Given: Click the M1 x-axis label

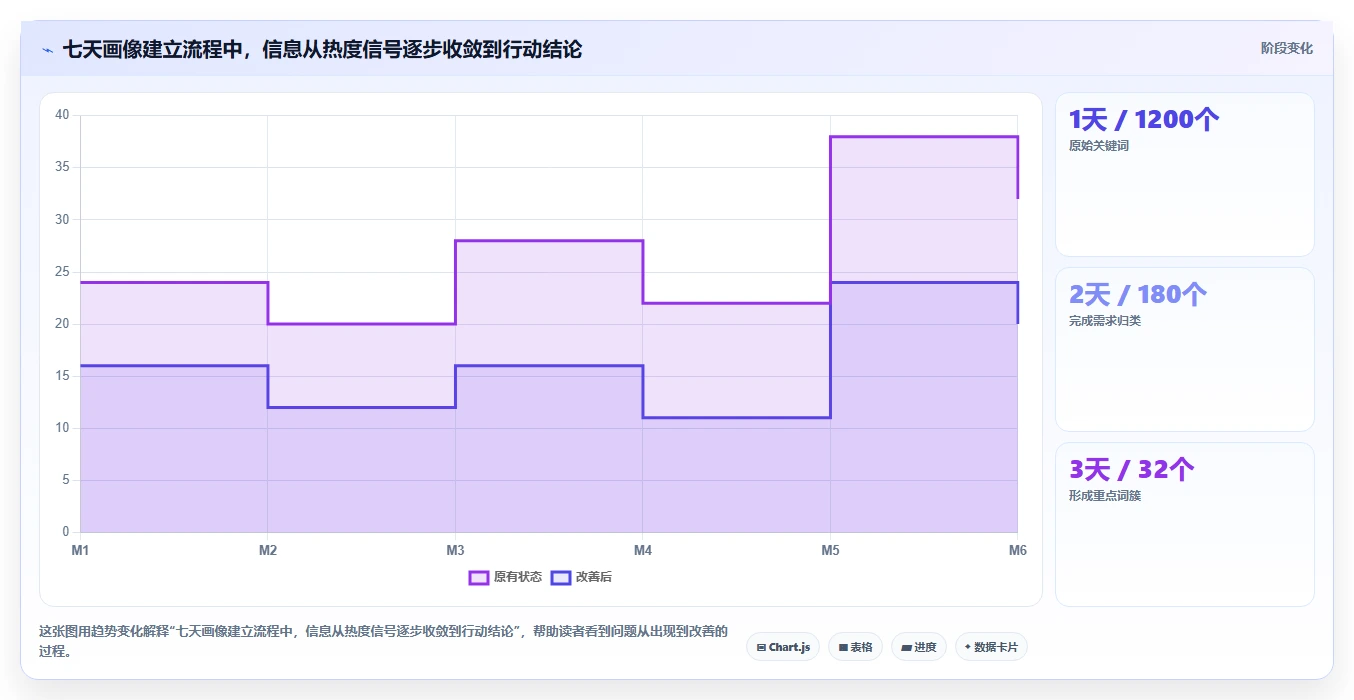Looking at the screenshot, I should (x=80, y=550).
